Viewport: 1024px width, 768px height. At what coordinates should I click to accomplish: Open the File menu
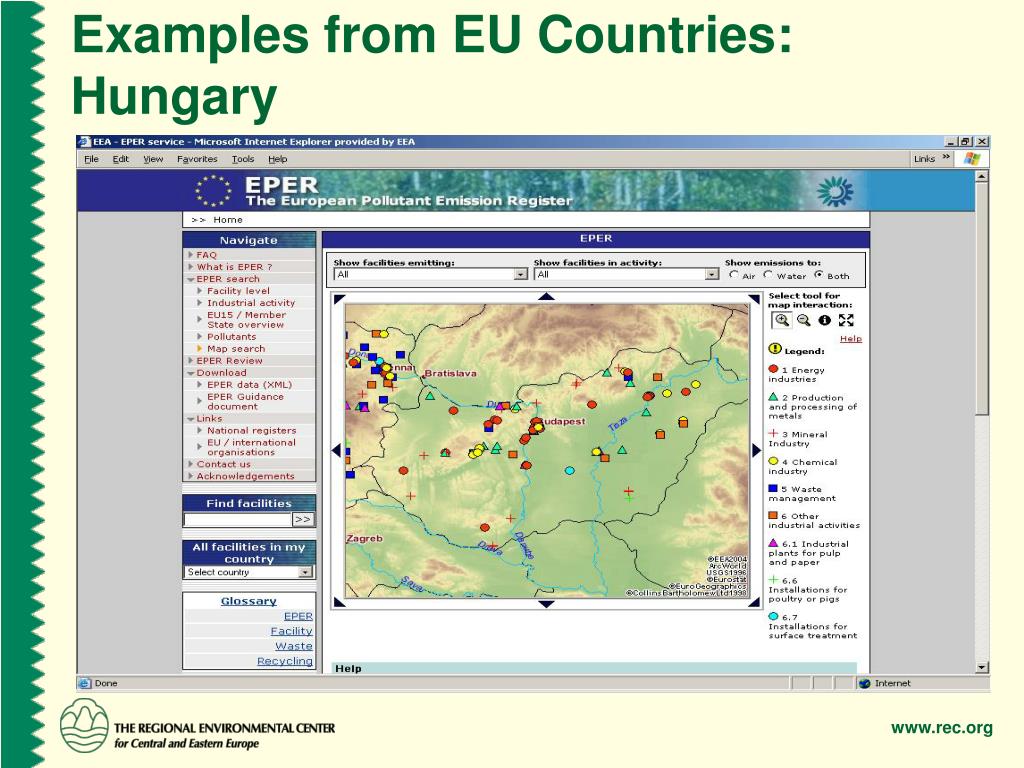tap(91, 159)
